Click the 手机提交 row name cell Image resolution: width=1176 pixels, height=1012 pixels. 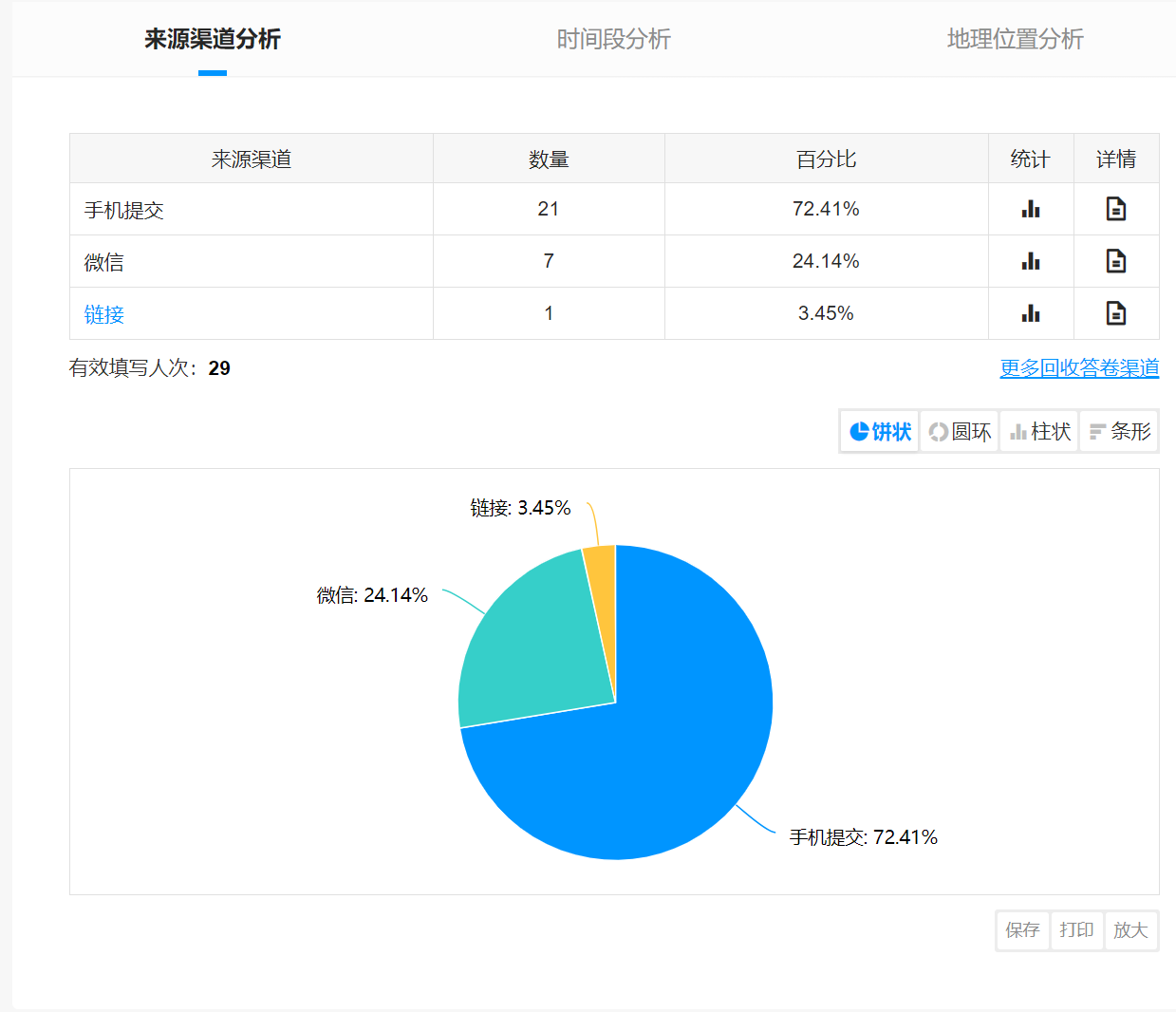click(252, 209)
